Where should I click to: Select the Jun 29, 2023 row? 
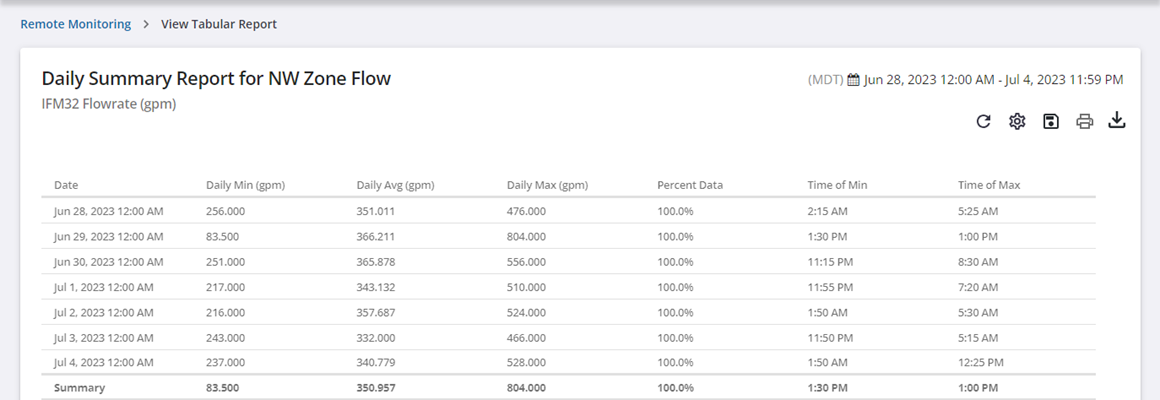(x=108, y=237)
